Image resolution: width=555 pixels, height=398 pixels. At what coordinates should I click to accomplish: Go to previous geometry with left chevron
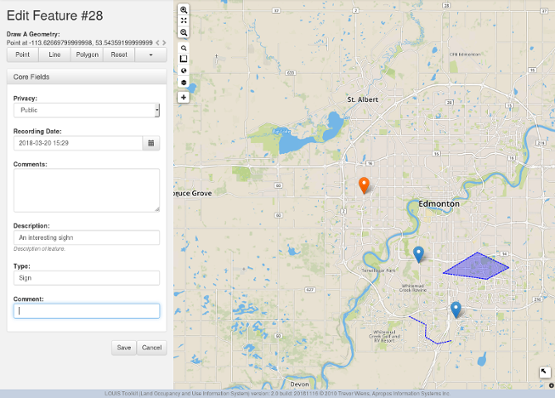(158, 42)
